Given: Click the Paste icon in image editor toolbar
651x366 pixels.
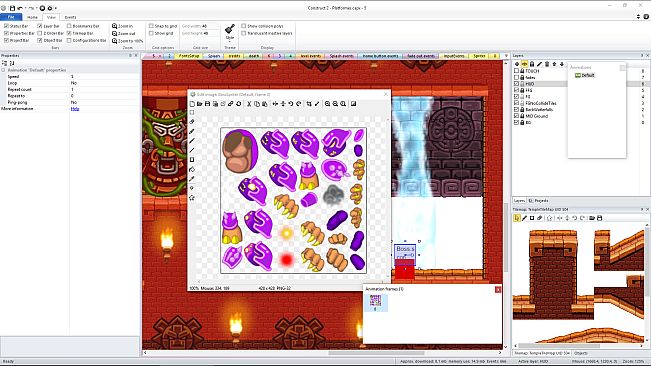Looking at the screenshot, I should coord(264,104).
